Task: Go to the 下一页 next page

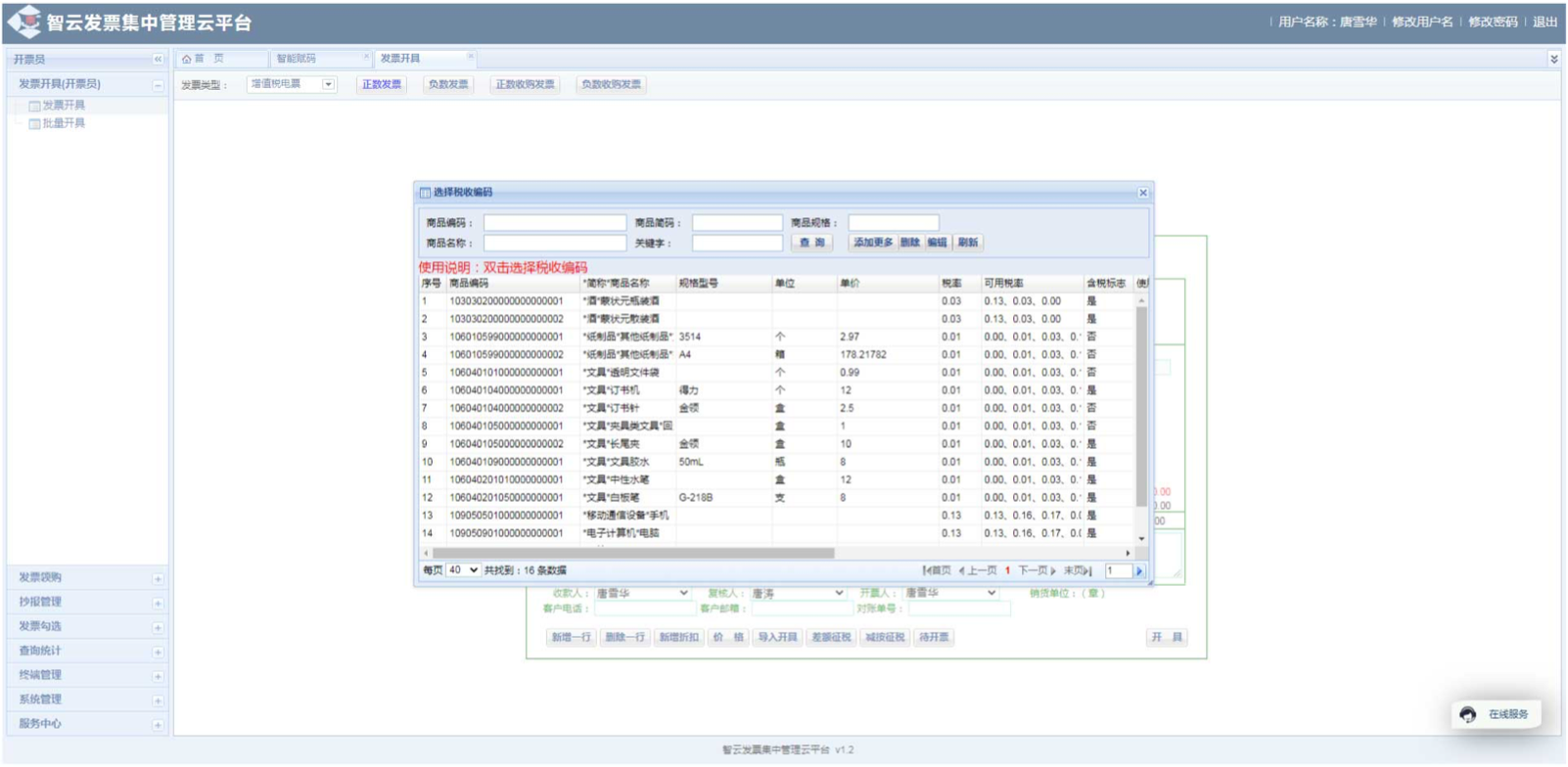Action: [x=1037, y=570]
